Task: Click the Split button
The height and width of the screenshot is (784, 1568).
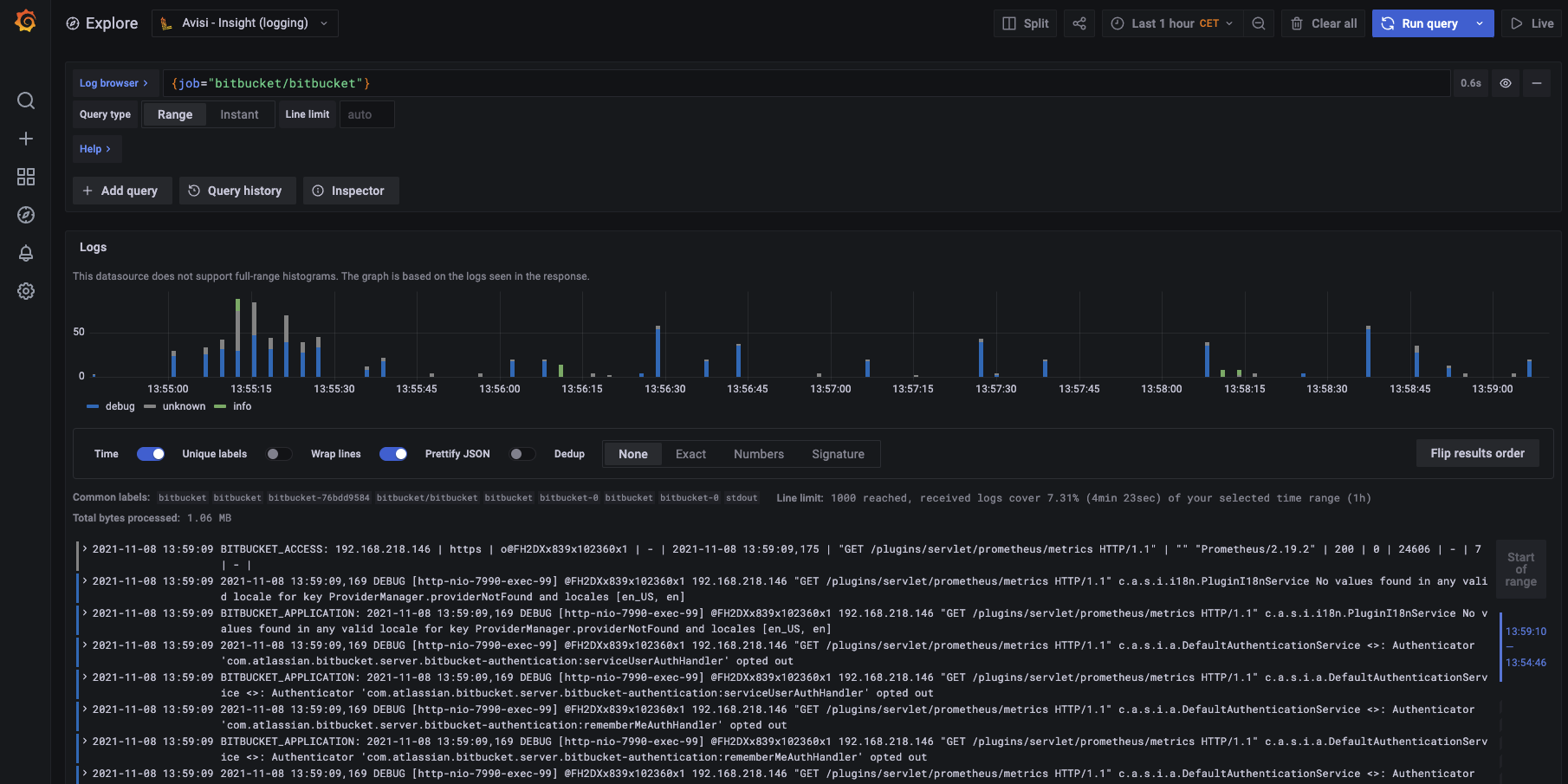Action: (x=1025, y=23)
